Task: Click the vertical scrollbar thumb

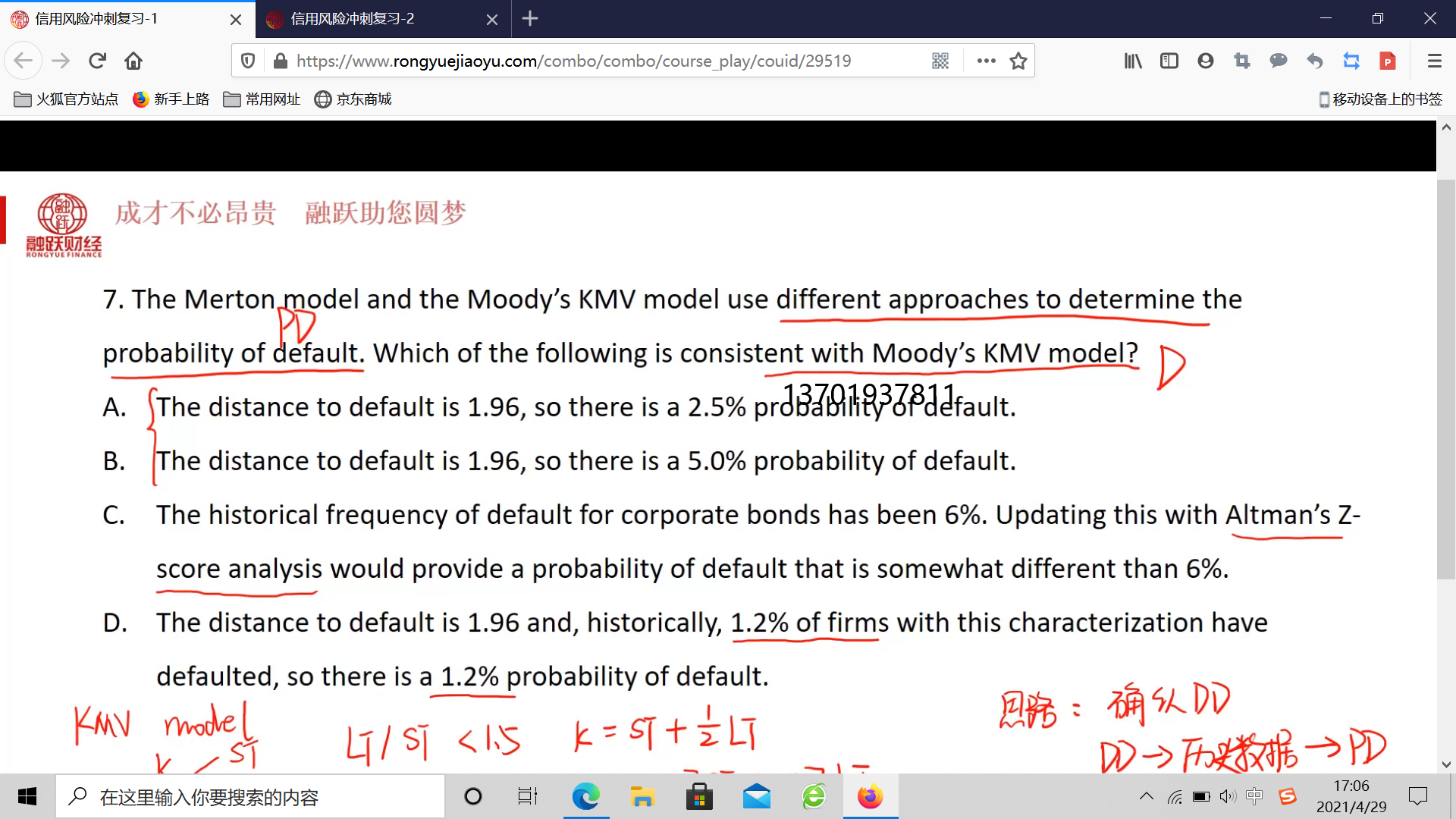Action: point(1446,379)
